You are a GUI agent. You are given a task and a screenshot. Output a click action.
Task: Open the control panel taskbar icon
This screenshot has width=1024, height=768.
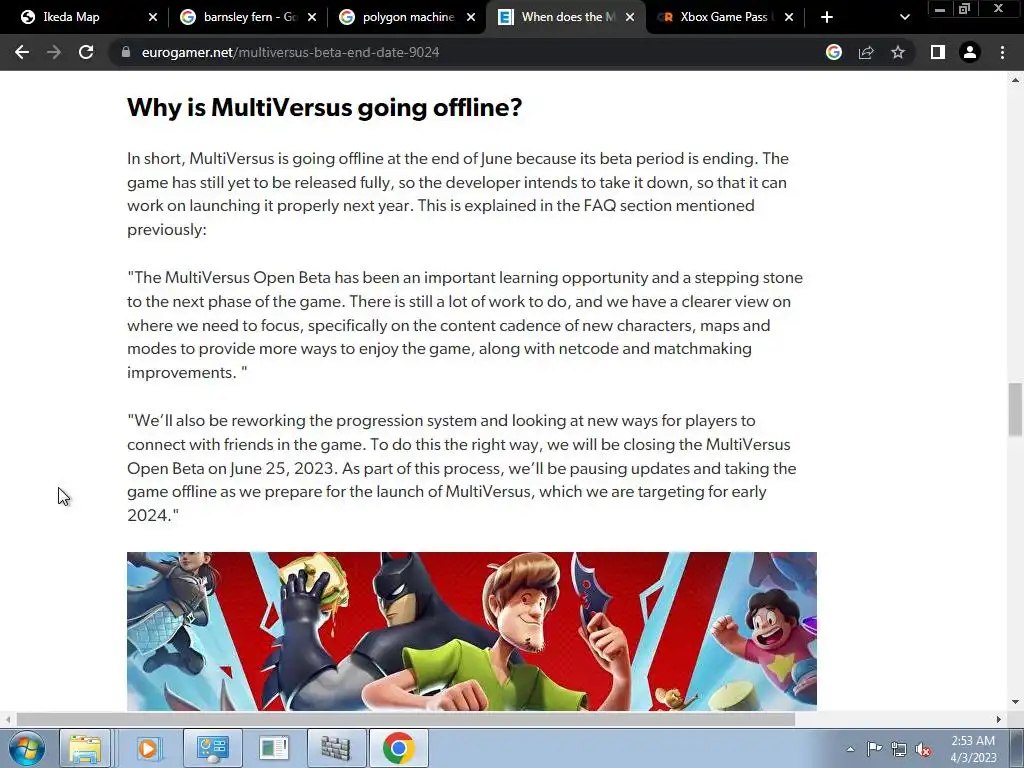click(x=213, y=748)
